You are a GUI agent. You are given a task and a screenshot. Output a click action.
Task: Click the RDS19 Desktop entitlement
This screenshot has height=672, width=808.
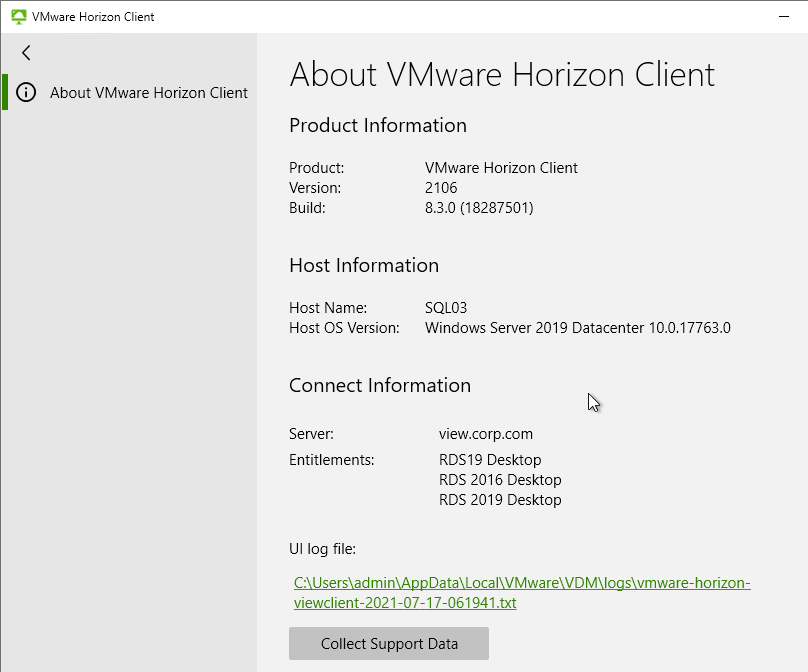coord(490,460)
